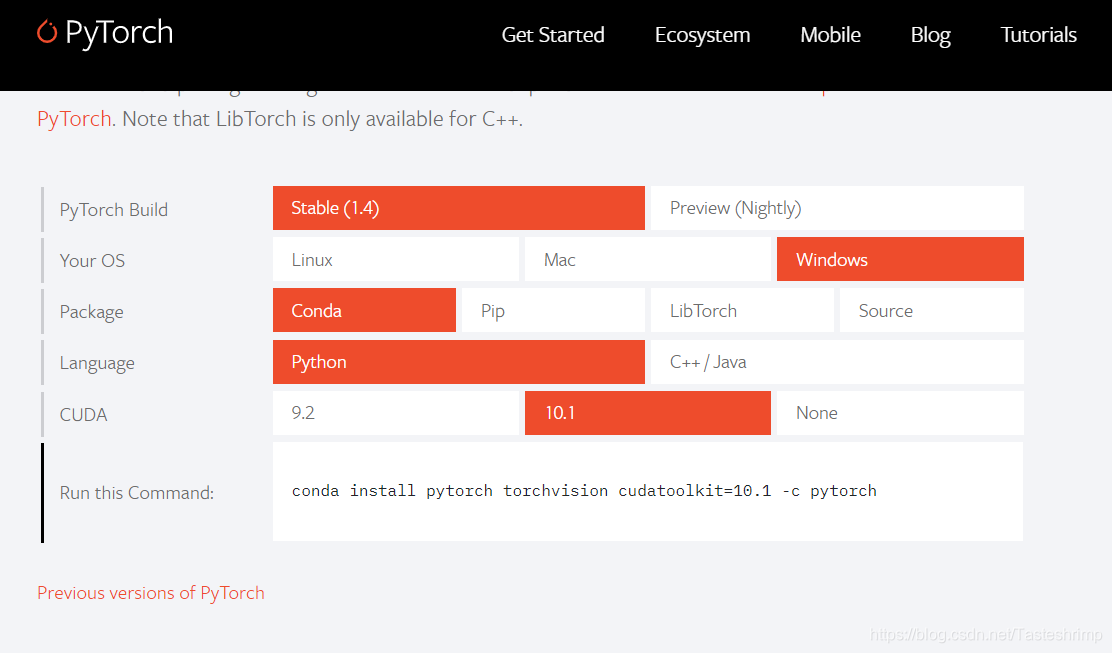Select C++ / Java language option
Viewport: 1112px width, 653px height.
point(837,362)
